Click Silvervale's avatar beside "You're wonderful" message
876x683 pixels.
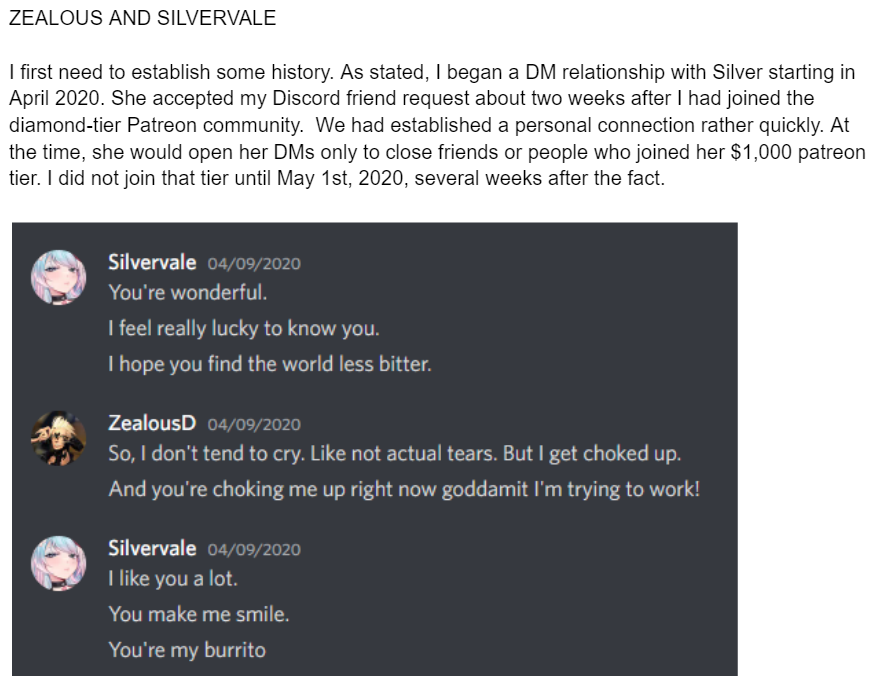pyautogui.click(x=59, y=277)
